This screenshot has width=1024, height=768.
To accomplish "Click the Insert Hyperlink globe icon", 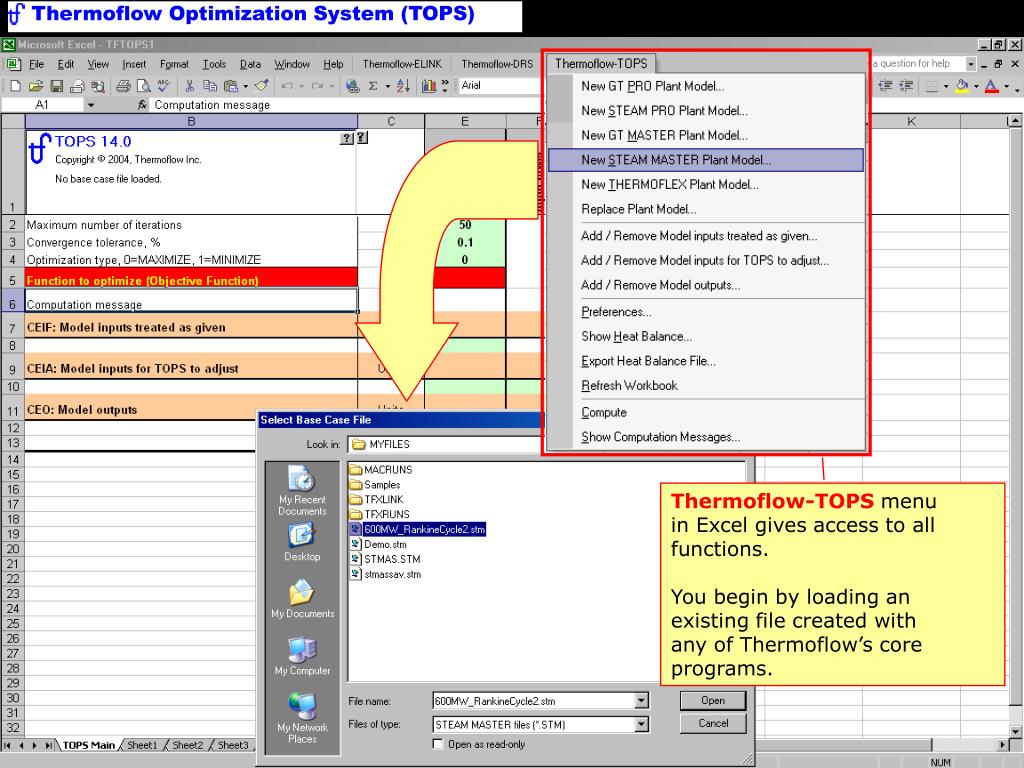I will coord(353,86).
